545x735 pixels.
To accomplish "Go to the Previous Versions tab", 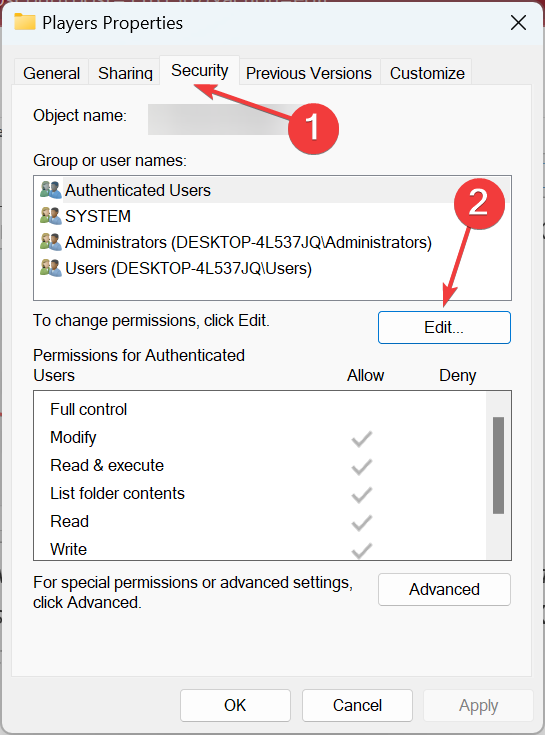I will coord(309,73).
